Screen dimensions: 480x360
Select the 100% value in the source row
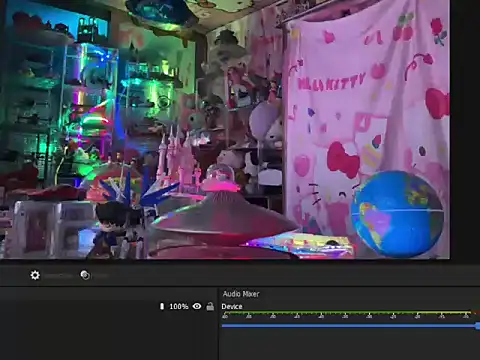click(179, 306)
